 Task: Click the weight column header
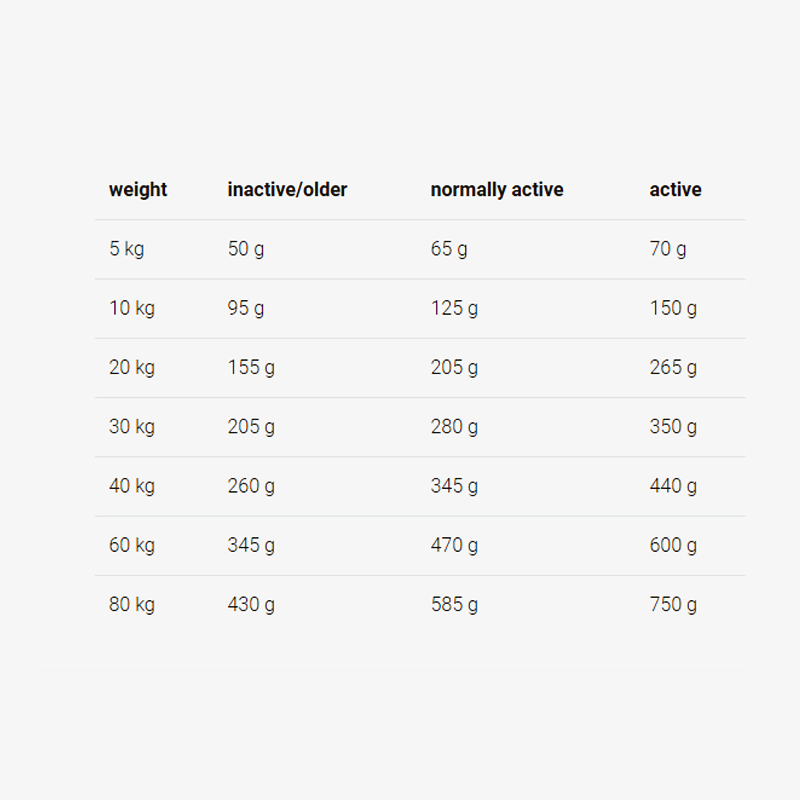[x=138, y=190]
